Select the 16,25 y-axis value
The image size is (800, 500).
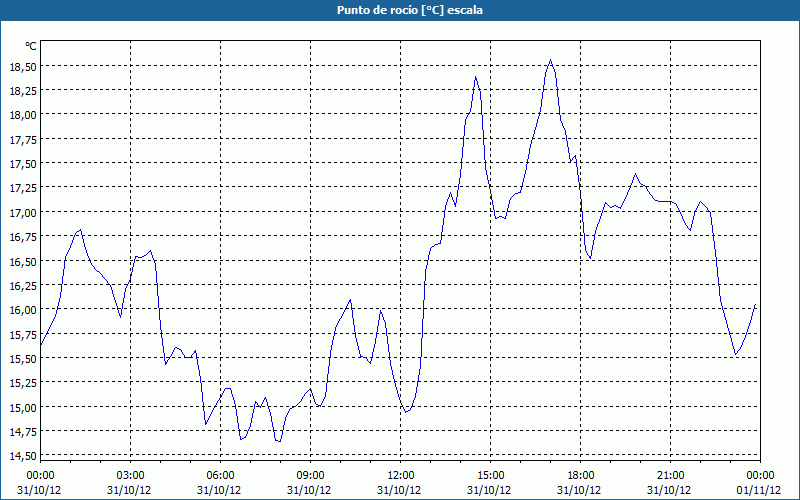coord(23,286)
